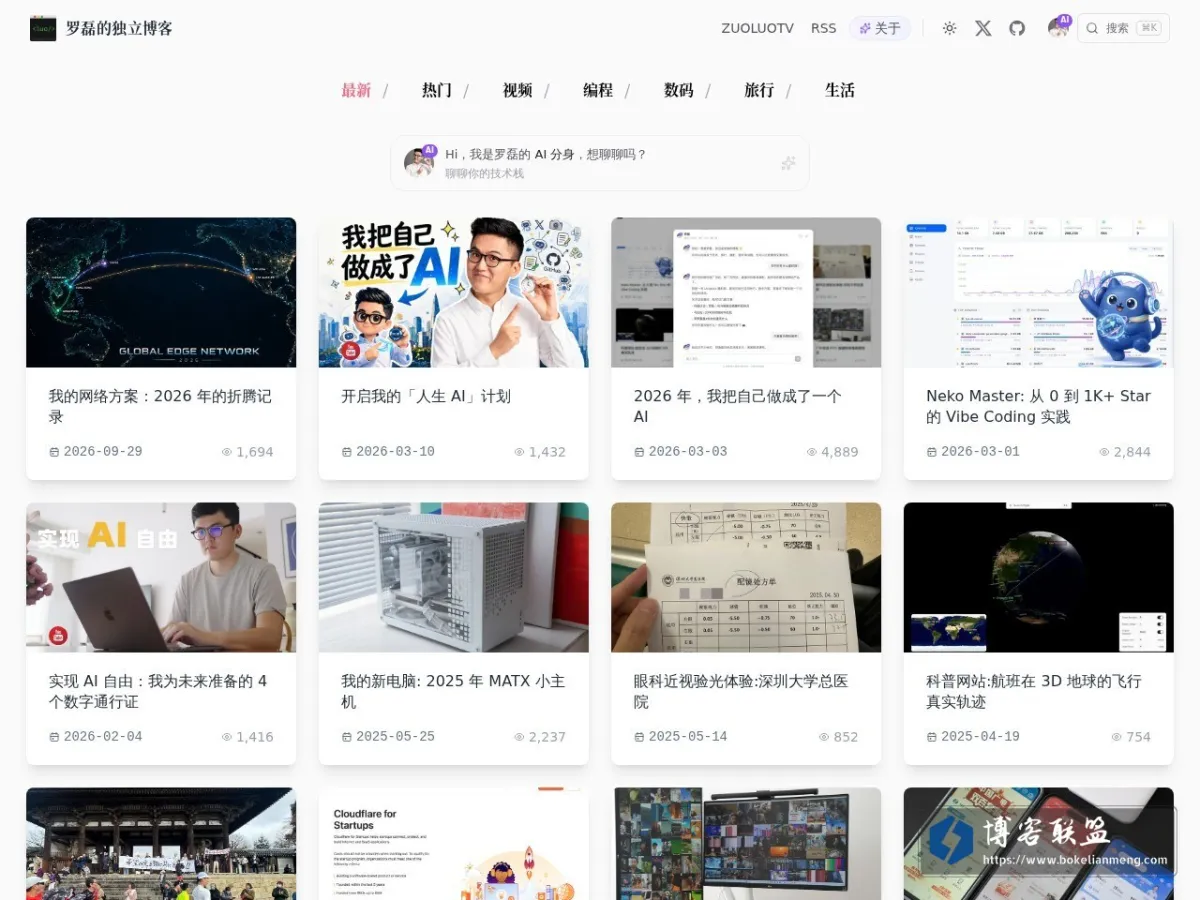
Task: Select the 视频 tab
Action: (517, 90)
